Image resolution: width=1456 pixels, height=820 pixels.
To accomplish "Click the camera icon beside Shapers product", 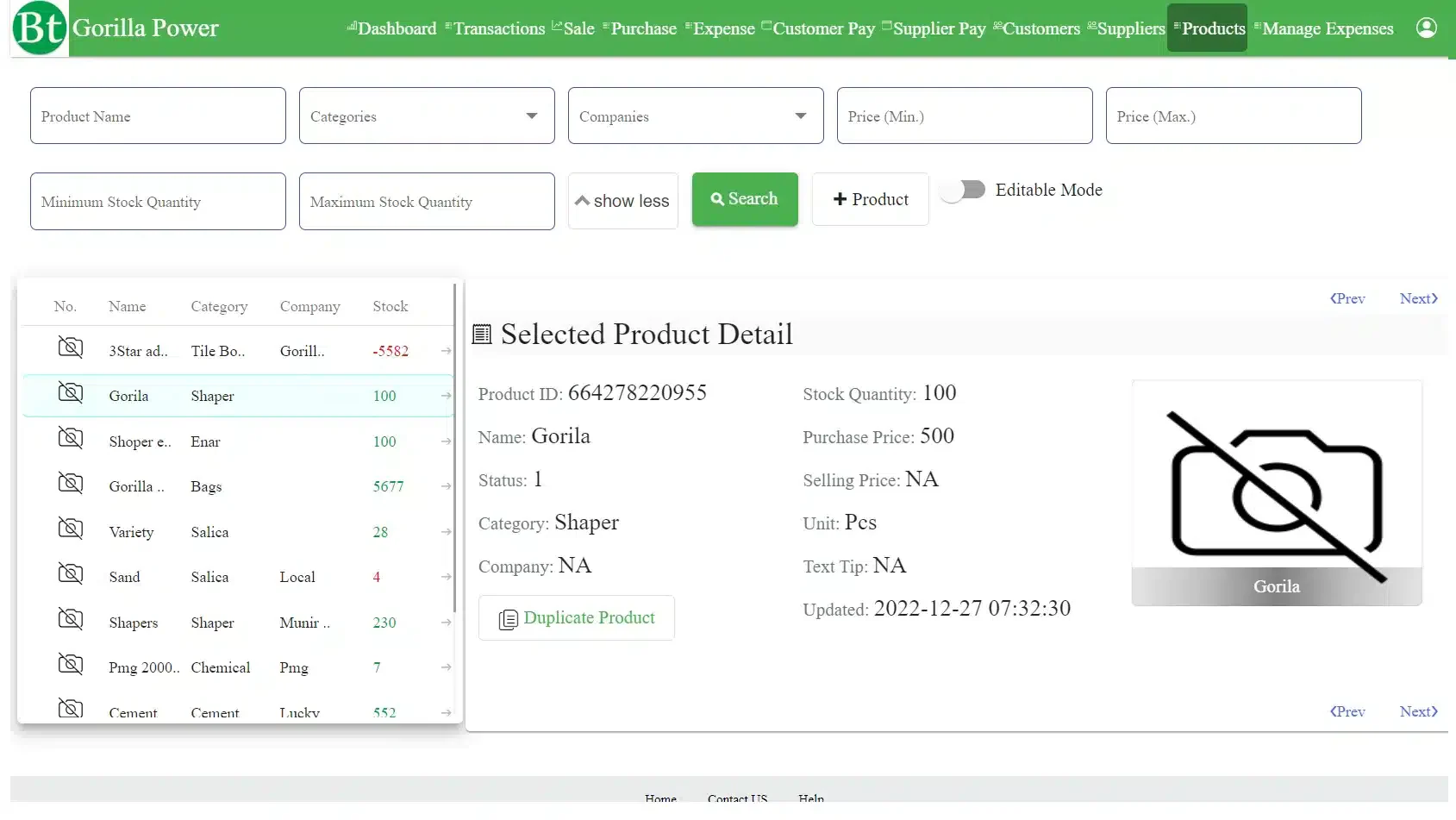I will pyautogui.click(x=70, y=619).
